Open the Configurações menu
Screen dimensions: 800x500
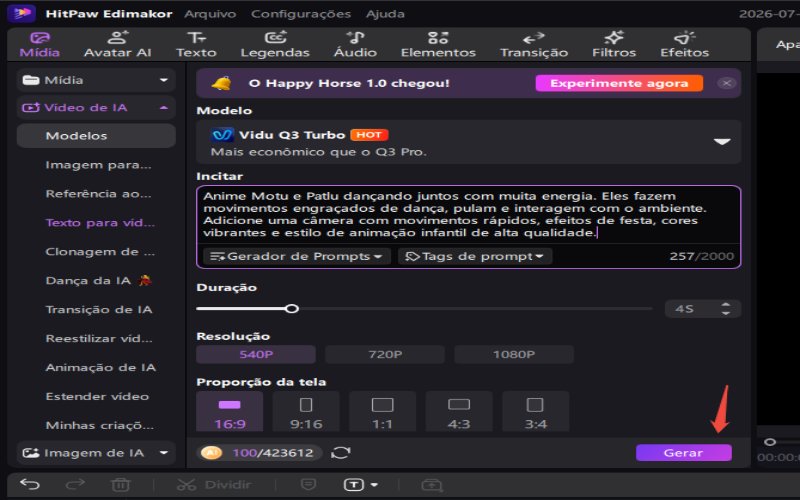[x=301, y=14]
